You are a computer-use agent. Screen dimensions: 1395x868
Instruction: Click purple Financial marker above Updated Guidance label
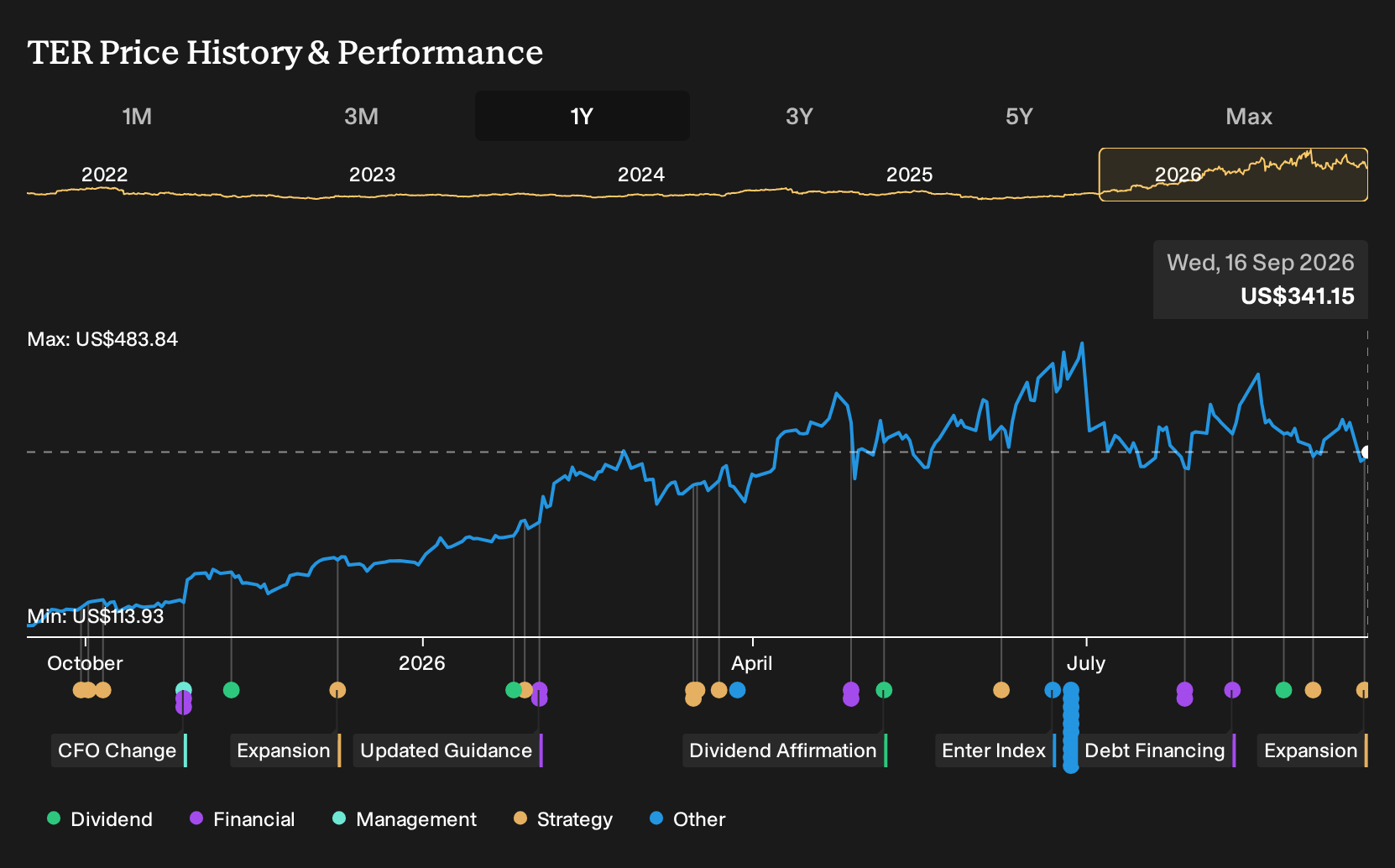540,690
